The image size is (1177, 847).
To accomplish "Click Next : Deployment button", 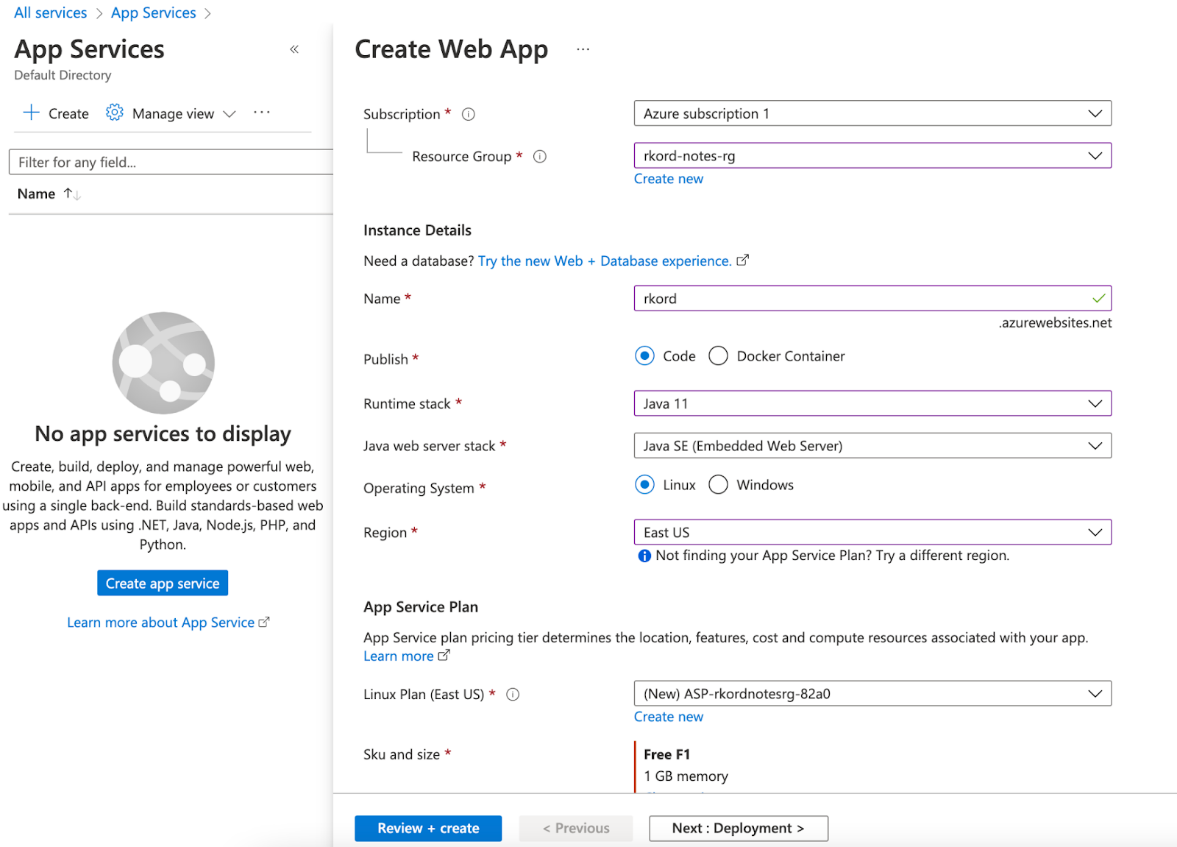I will [x=739, y=828].
